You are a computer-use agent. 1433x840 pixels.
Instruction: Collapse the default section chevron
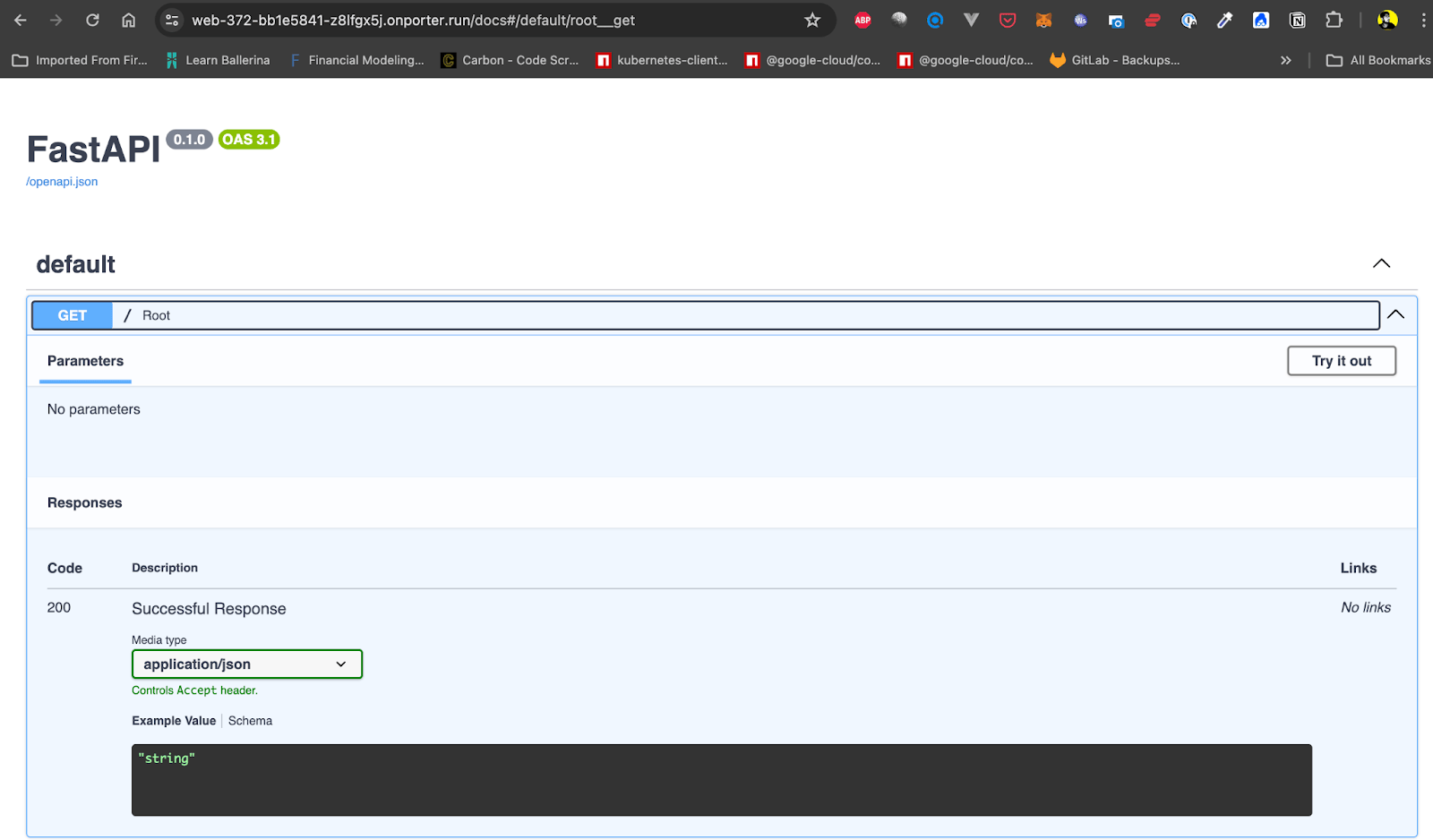pyautogui.click(x=1382, y=263)
